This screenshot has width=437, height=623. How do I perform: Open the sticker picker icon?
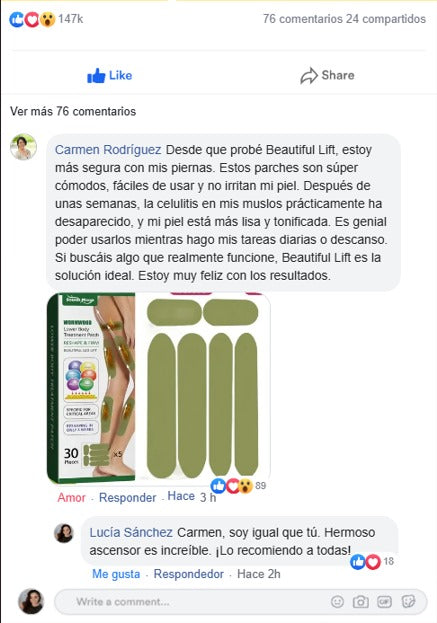tap(408, 602)
